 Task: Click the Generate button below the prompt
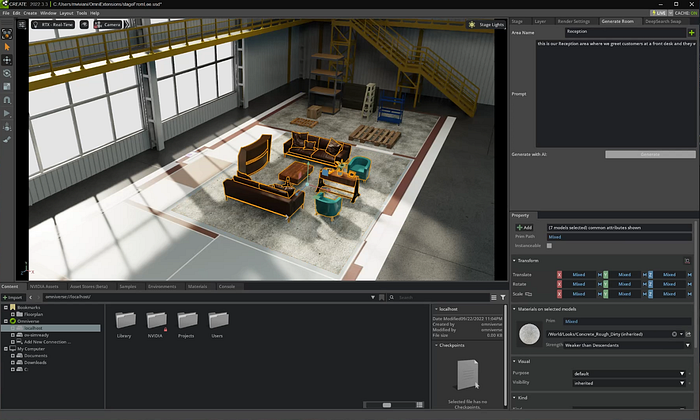pyautogui.click(x=650, y=154)
